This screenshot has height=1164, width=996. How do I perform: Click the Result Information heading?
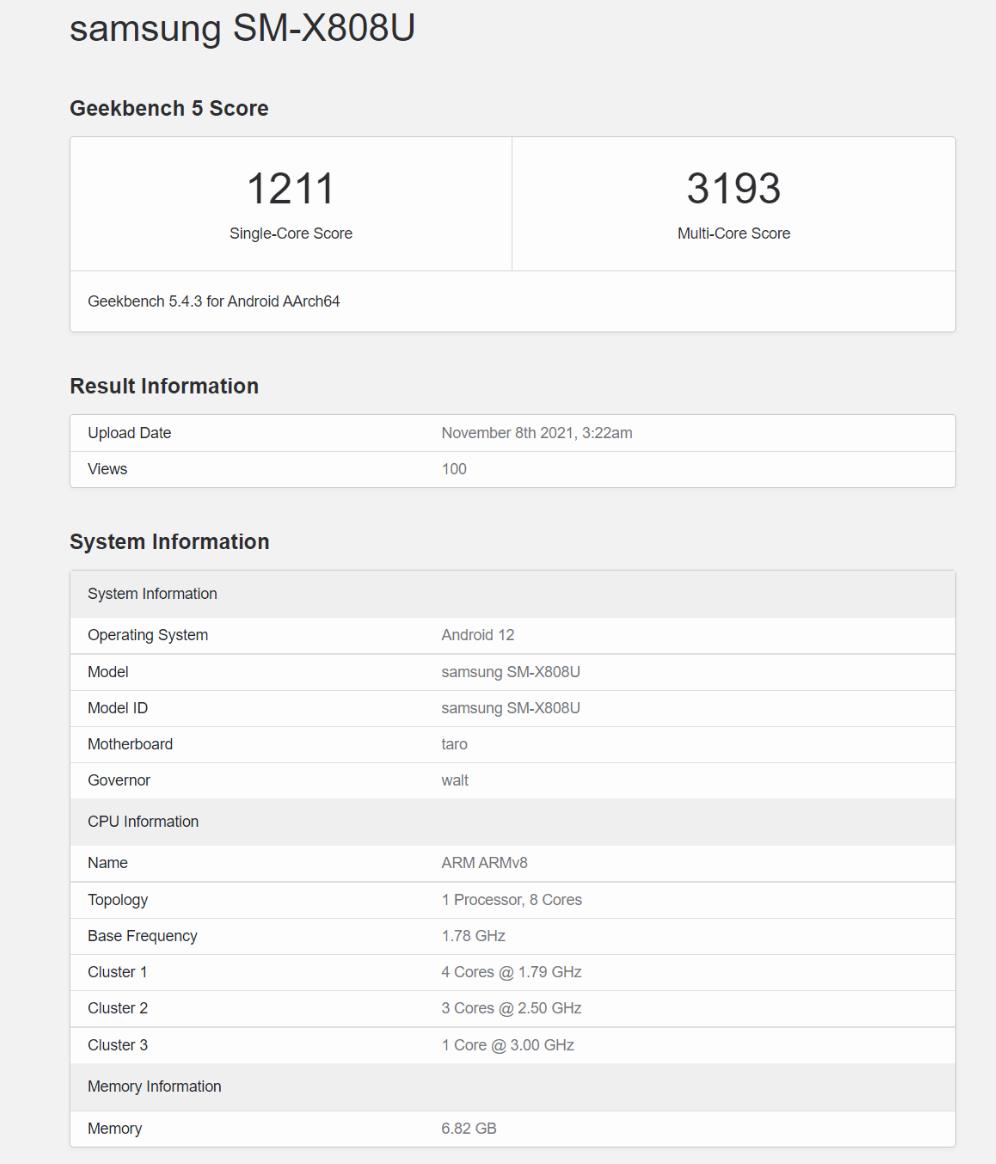[x=164, y=386]
